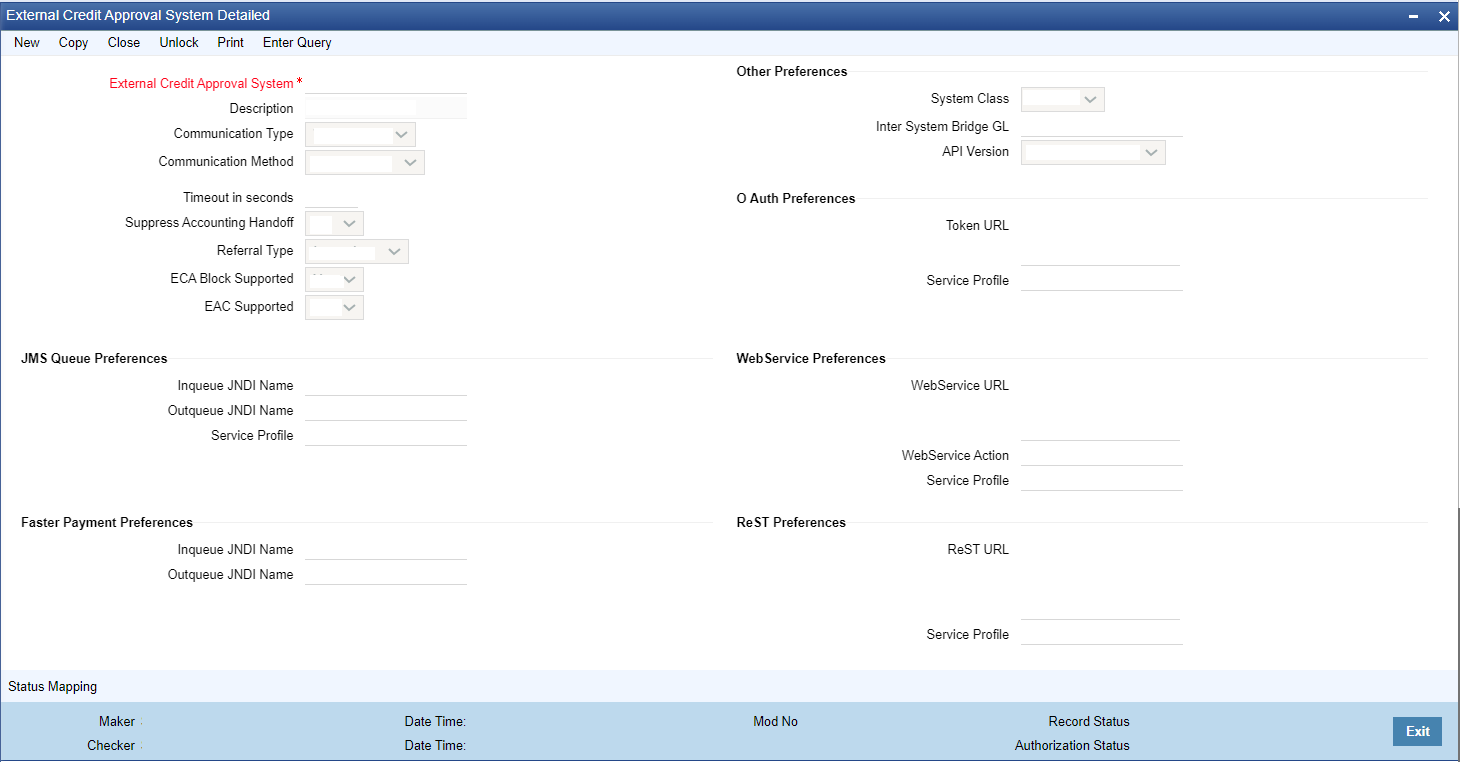1460x762 pixels.
Task: Click Service Profile field under O Auth Preferences
Action: pos(1102,280)
